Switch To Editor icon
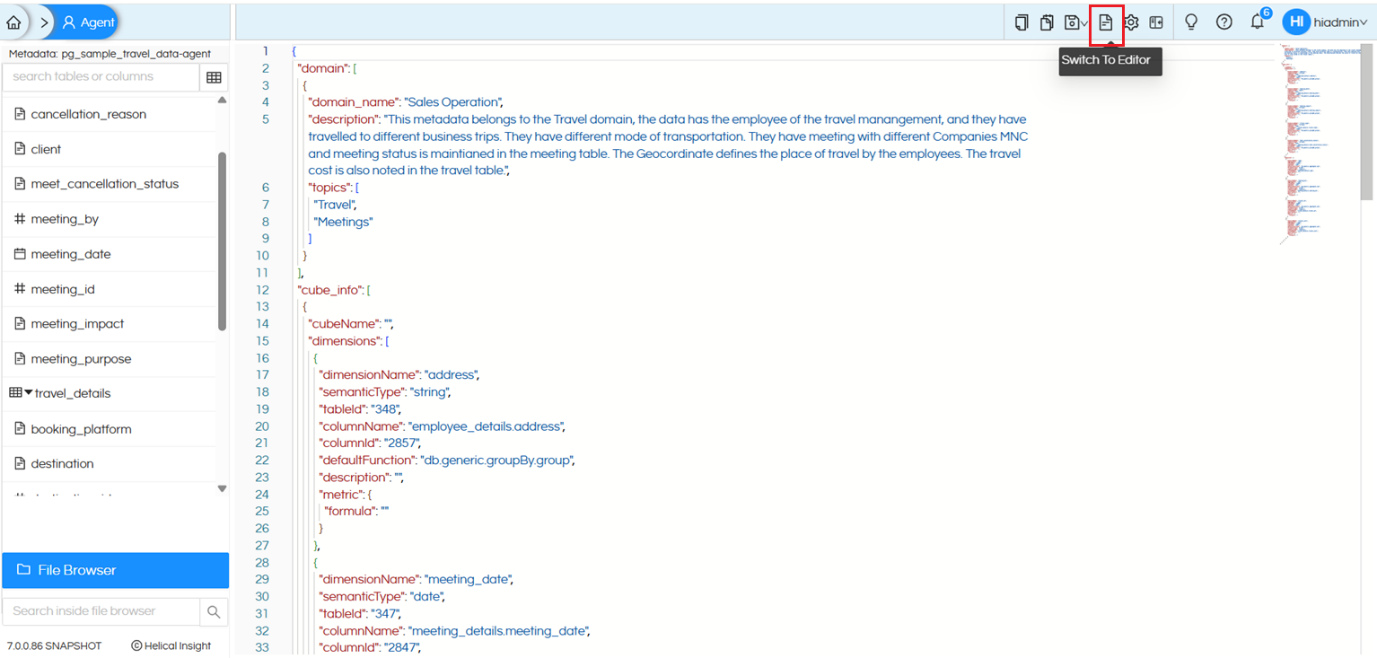Image resolution: width=1377 pixels, height=658 pixels. (x=1106, y=23)
